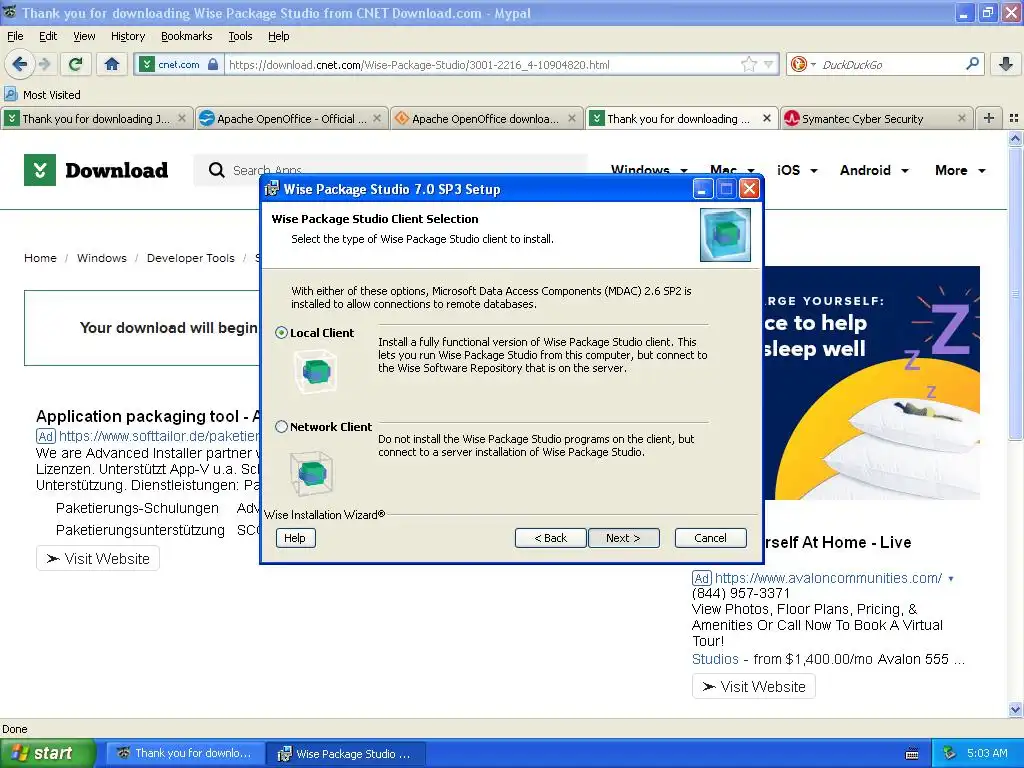Select the Network Client radio button

point(281,426)
